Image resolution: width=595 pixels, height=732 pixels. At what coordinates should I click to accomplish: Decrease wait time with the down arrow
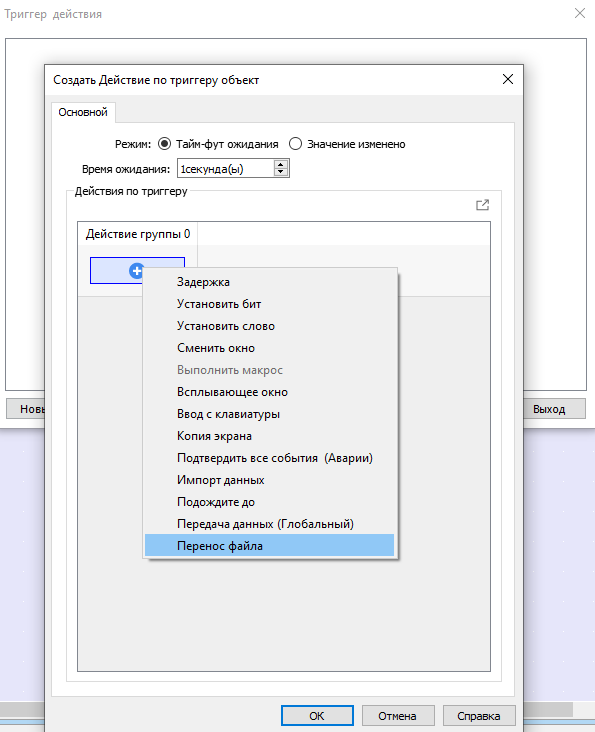tap(280, 172)
